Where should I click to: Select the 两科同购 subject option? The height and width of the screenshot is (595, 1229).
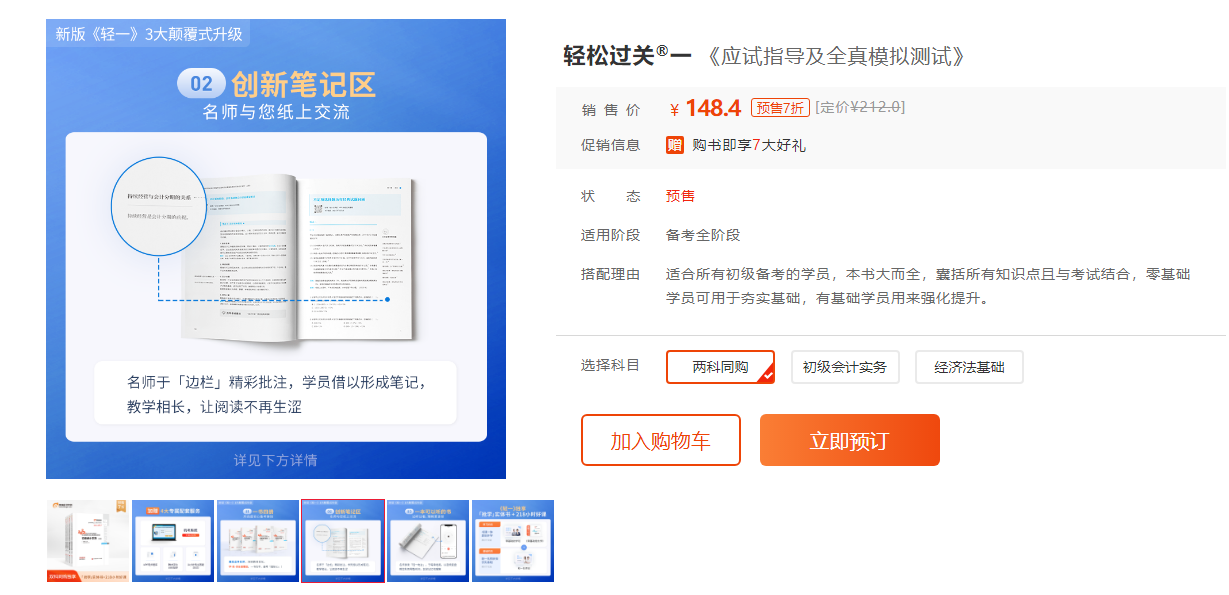(x=720, y=367)
